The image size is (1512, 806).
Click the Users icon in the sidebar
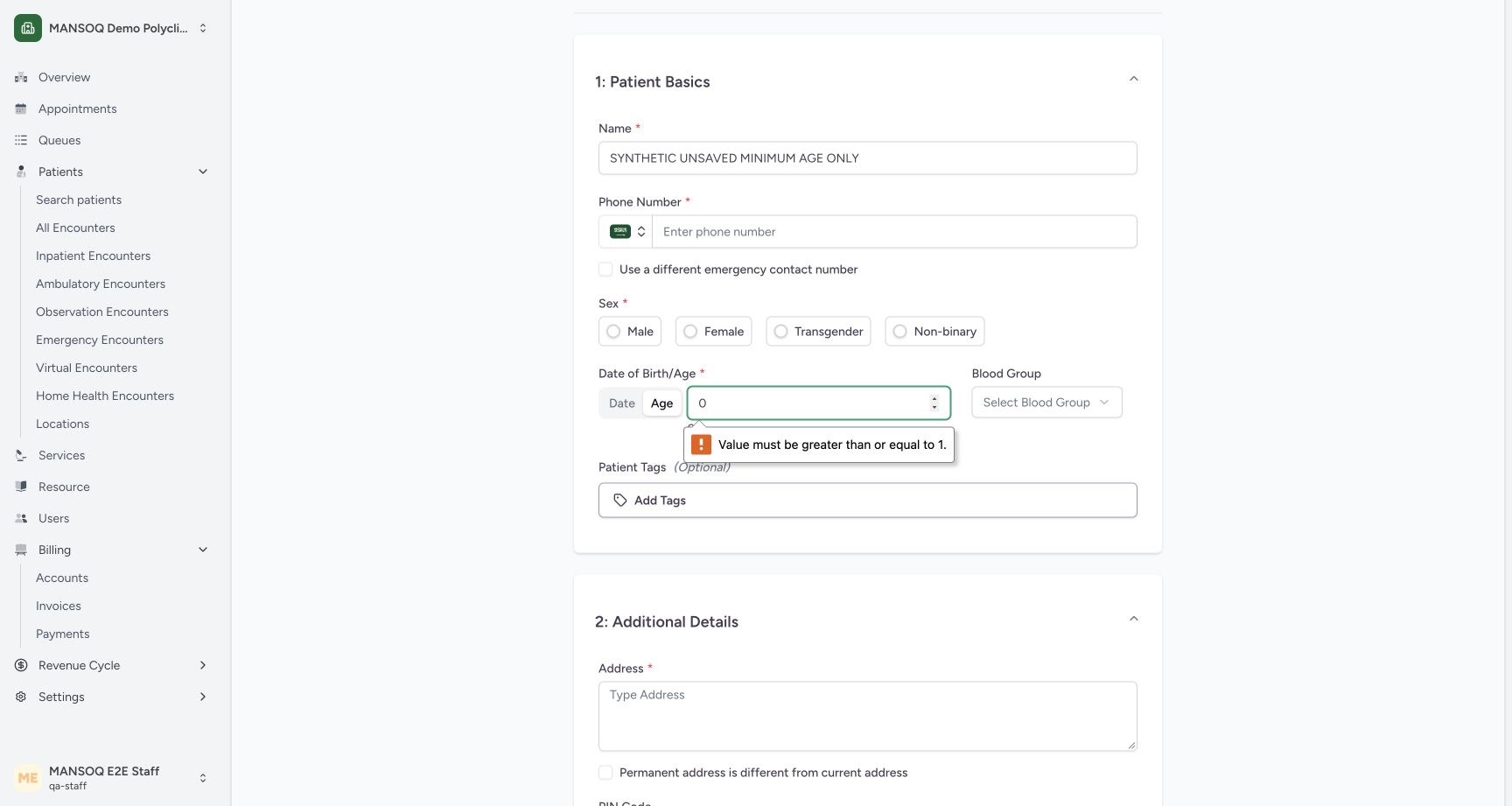(x=21, y=518)
